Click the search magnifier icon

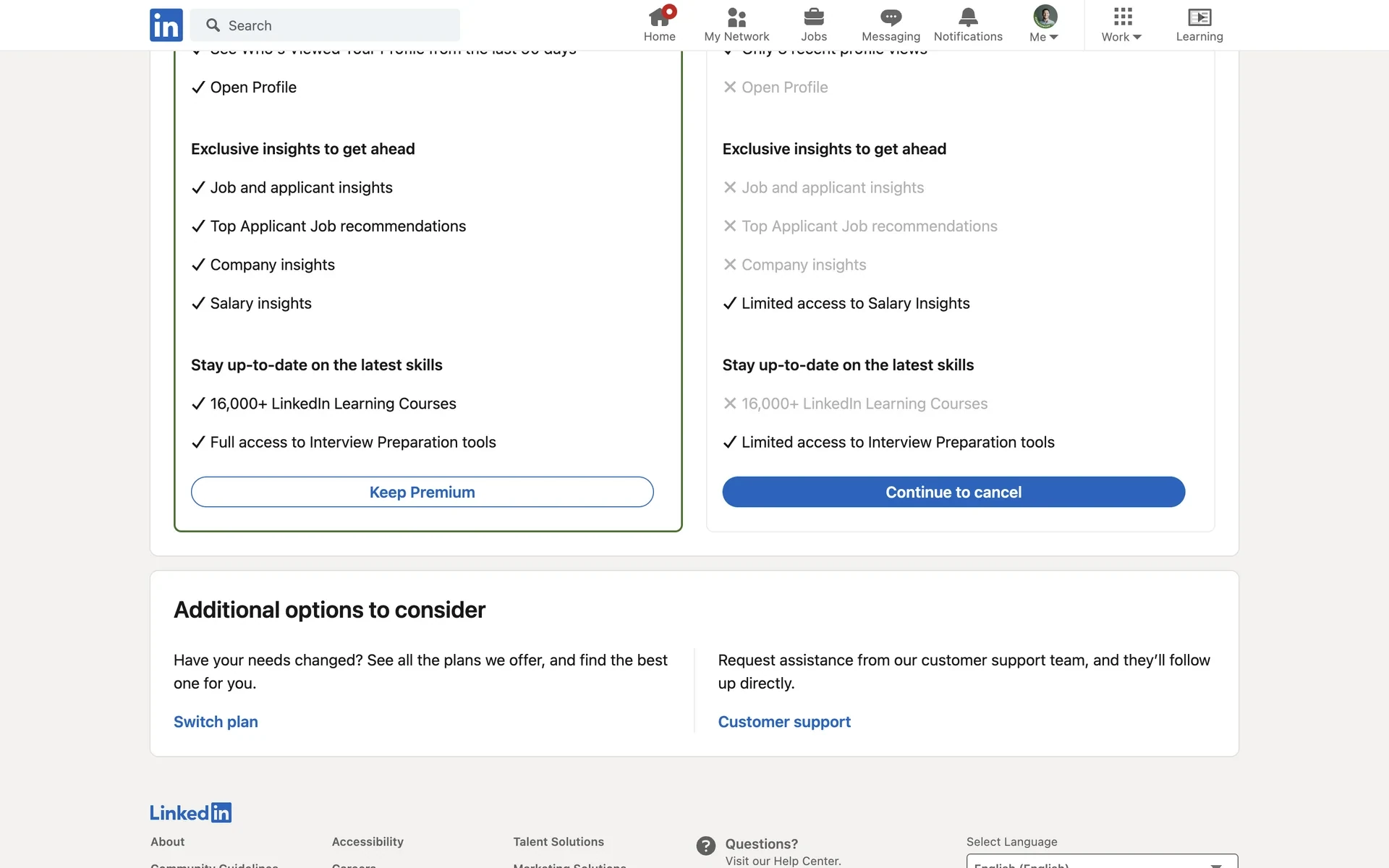click(x=213, y=25)
